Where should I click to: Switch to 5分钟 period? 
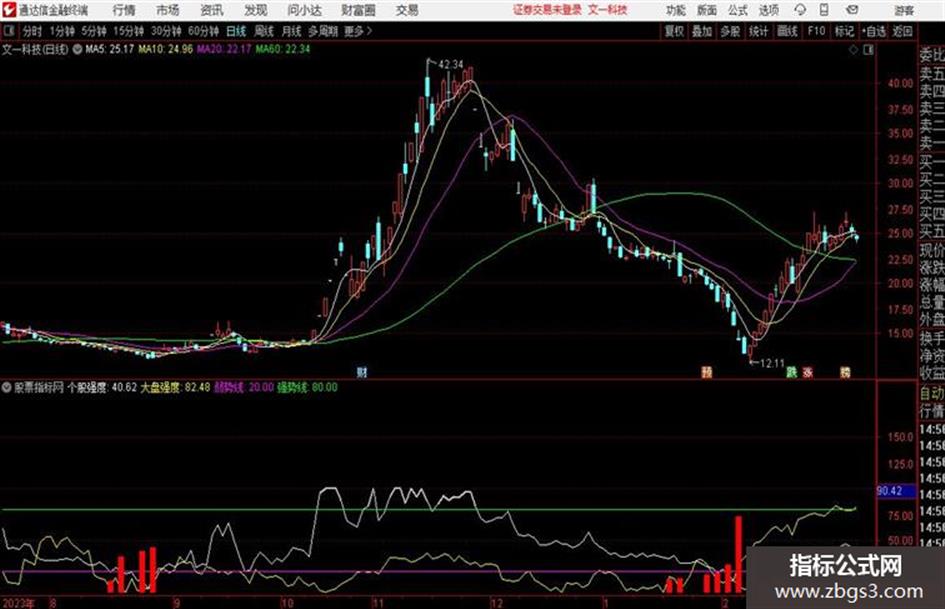pos(93,31)
